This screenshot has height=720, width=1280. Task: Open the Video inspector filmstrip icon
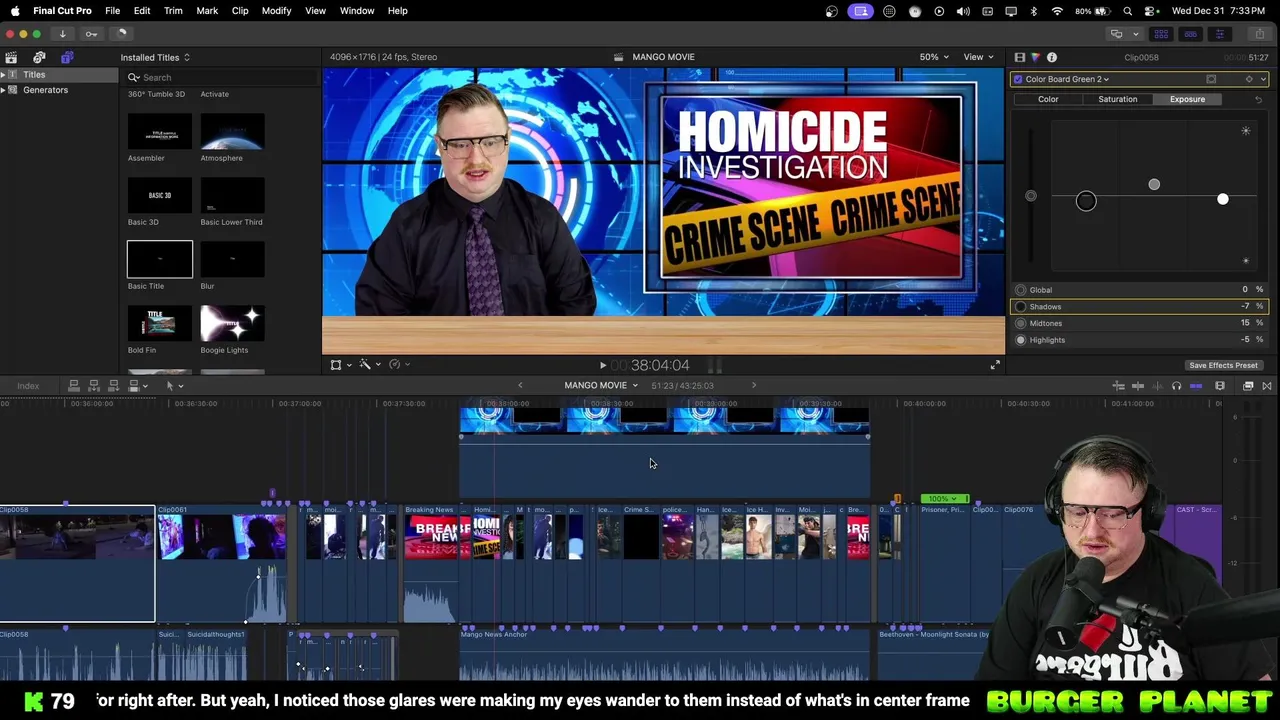tap(1019, 57)
